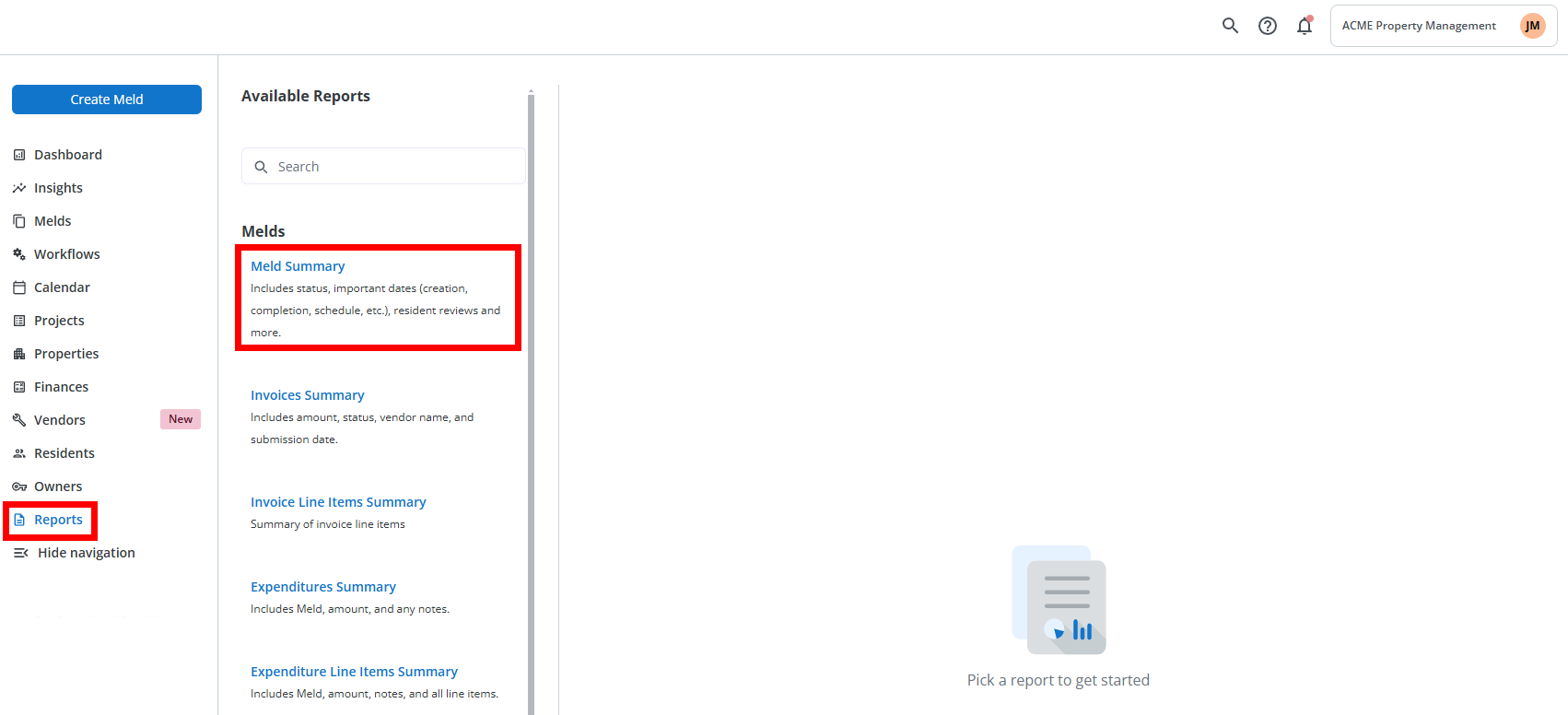The height and width of the screenshot is (715, 1568).
Task: Select Vendors in the sidebar
Action: 60,420
